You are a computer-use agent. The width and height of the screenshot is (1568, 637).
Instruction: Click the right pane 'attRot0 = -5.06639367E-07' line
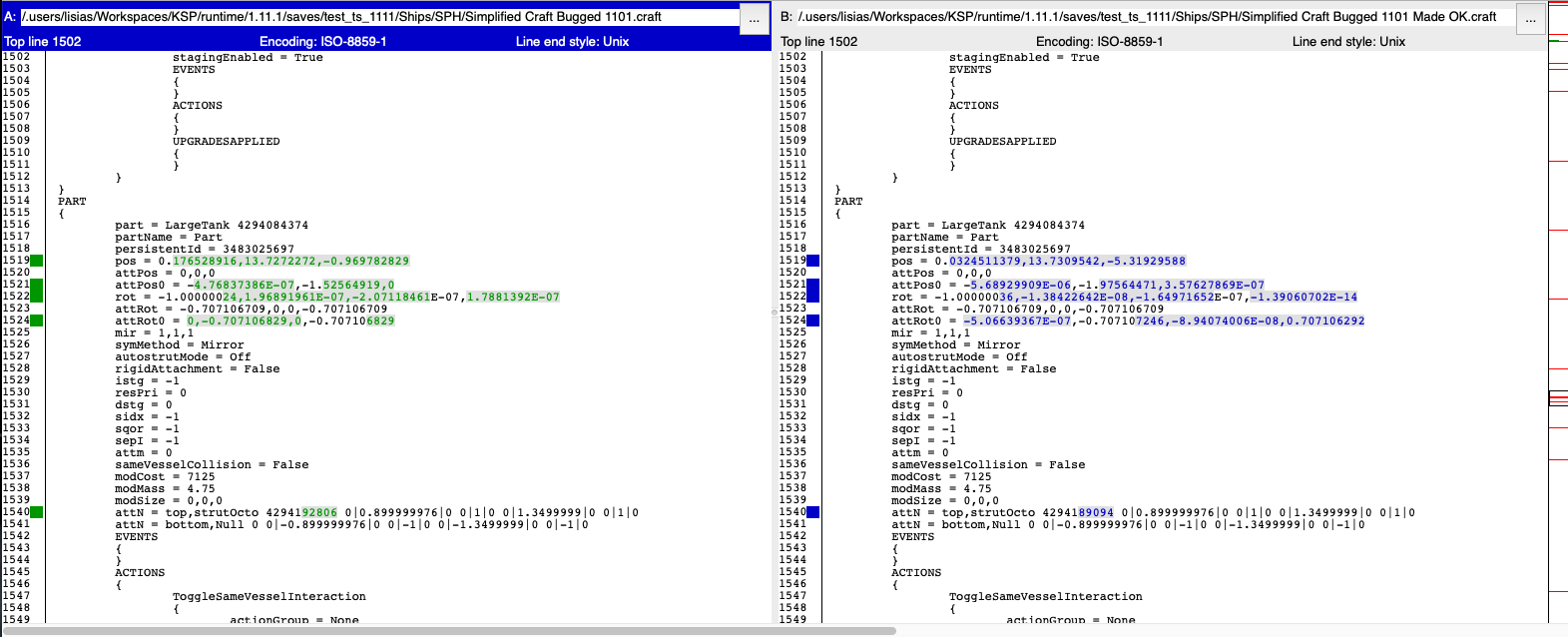[1128, 320]
